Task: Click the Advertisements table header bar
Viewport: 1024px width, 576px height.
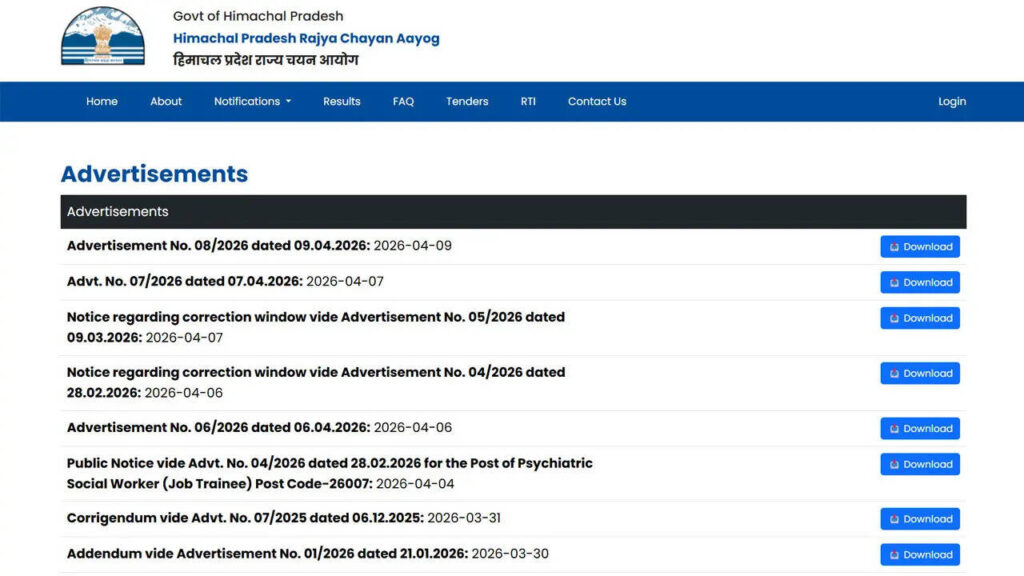Action: click(513, 212)
